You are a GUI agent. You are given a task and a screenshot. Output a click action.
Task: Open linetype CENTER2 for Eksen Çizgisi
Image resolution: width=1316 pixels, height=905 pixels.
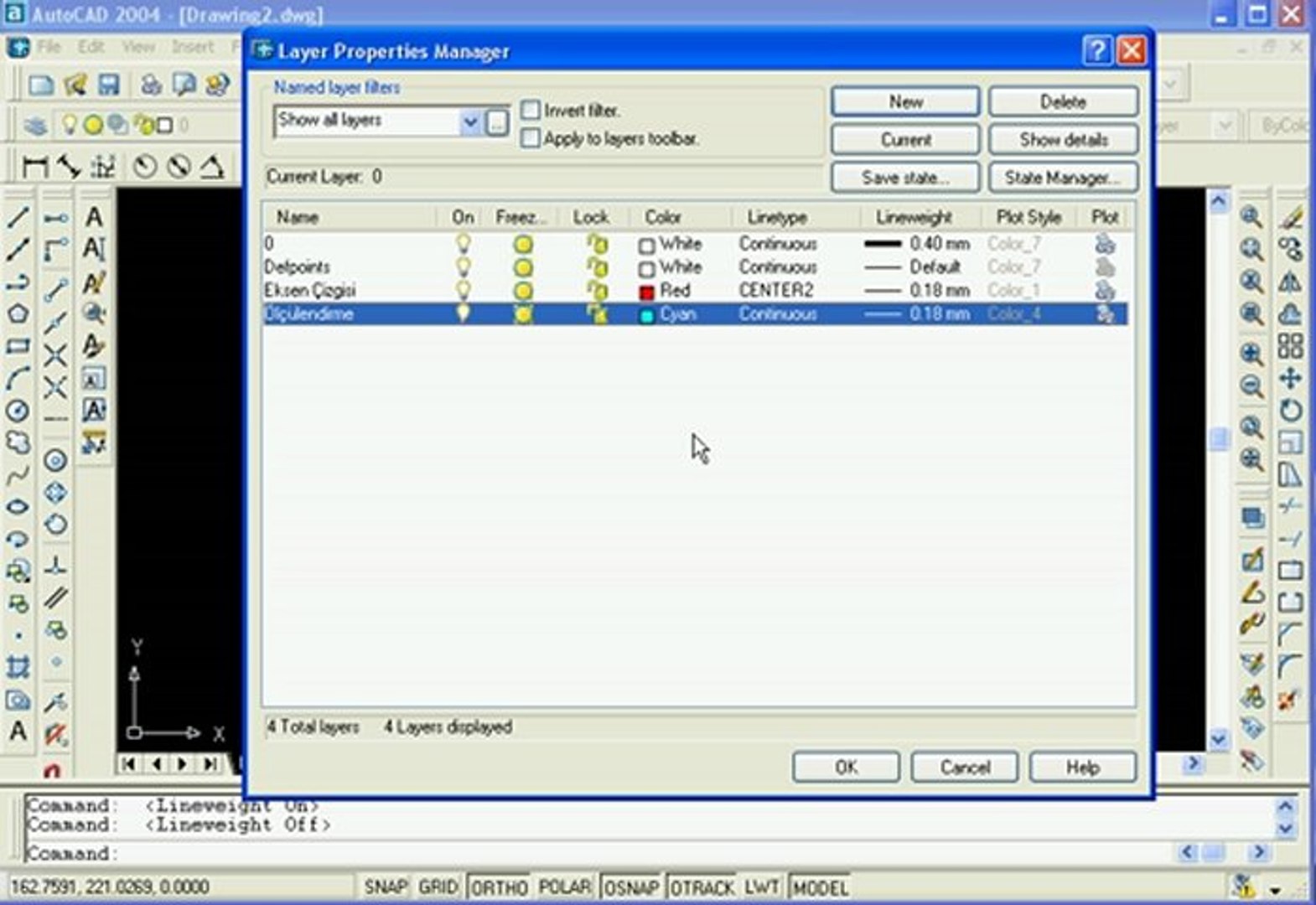click(775, 291)
